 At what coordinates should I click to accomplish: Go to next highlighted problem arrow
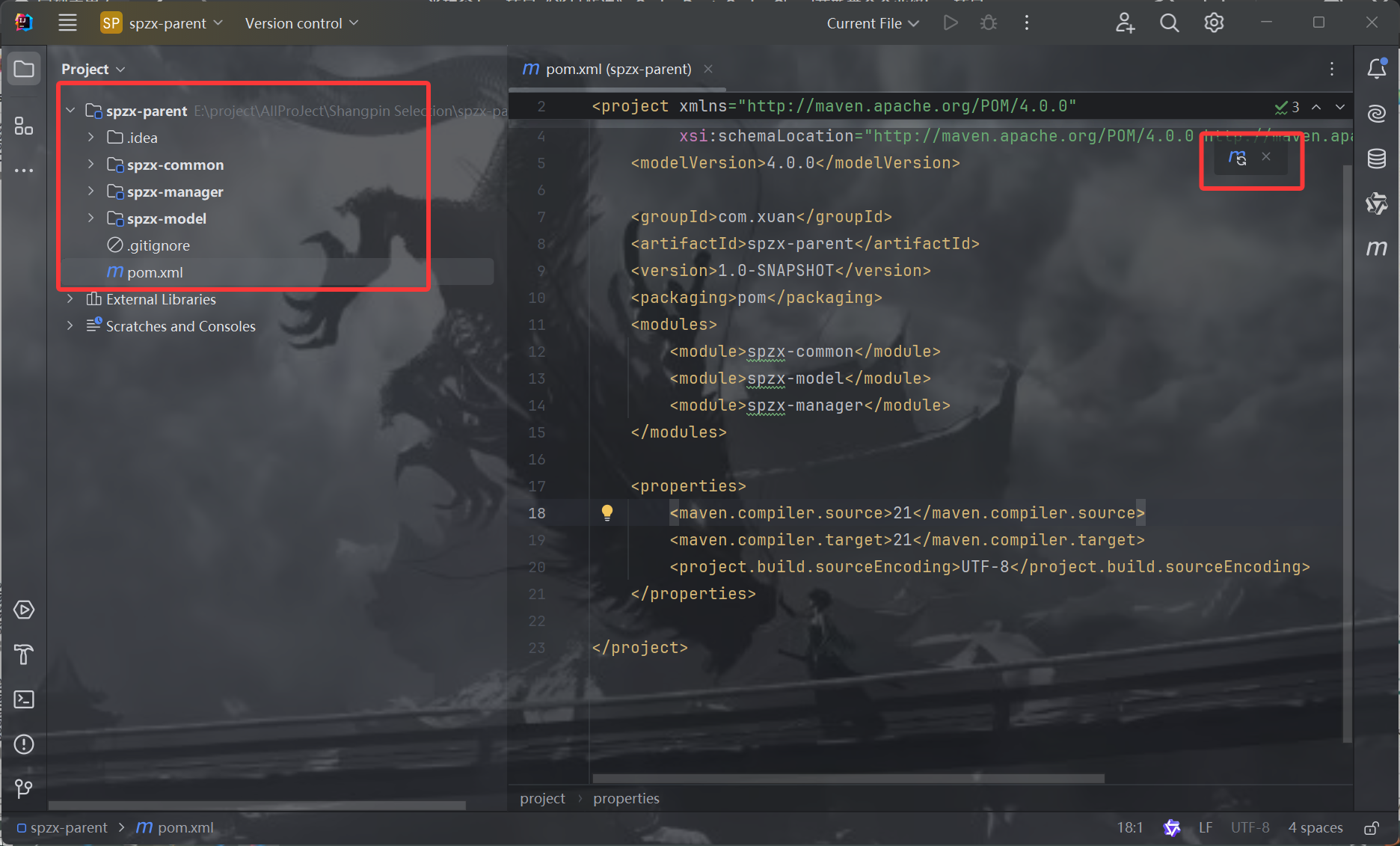coord(1340,107)
